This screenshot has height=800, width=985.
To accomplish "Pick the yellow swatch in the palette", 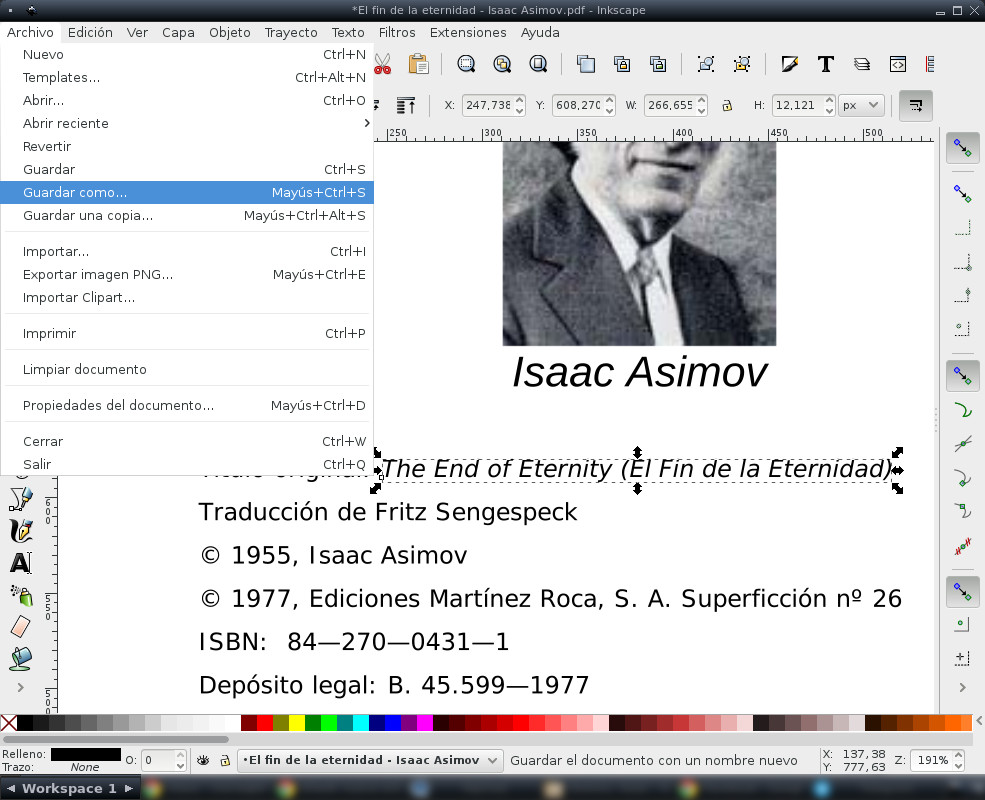I will (x=297, y=723).
